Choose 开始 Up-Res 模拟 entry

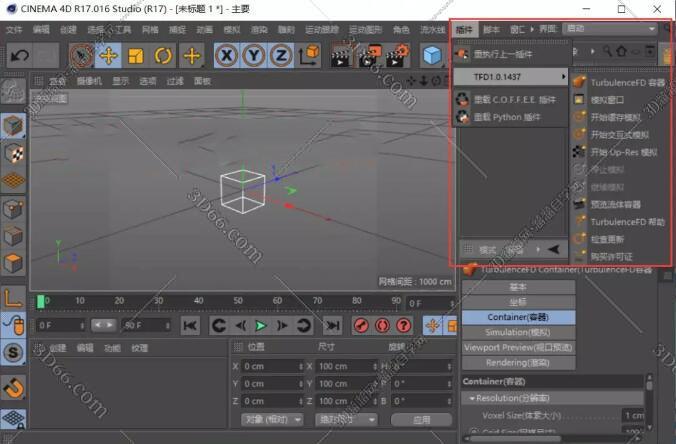pyautogui.click(x=622, y=152)
